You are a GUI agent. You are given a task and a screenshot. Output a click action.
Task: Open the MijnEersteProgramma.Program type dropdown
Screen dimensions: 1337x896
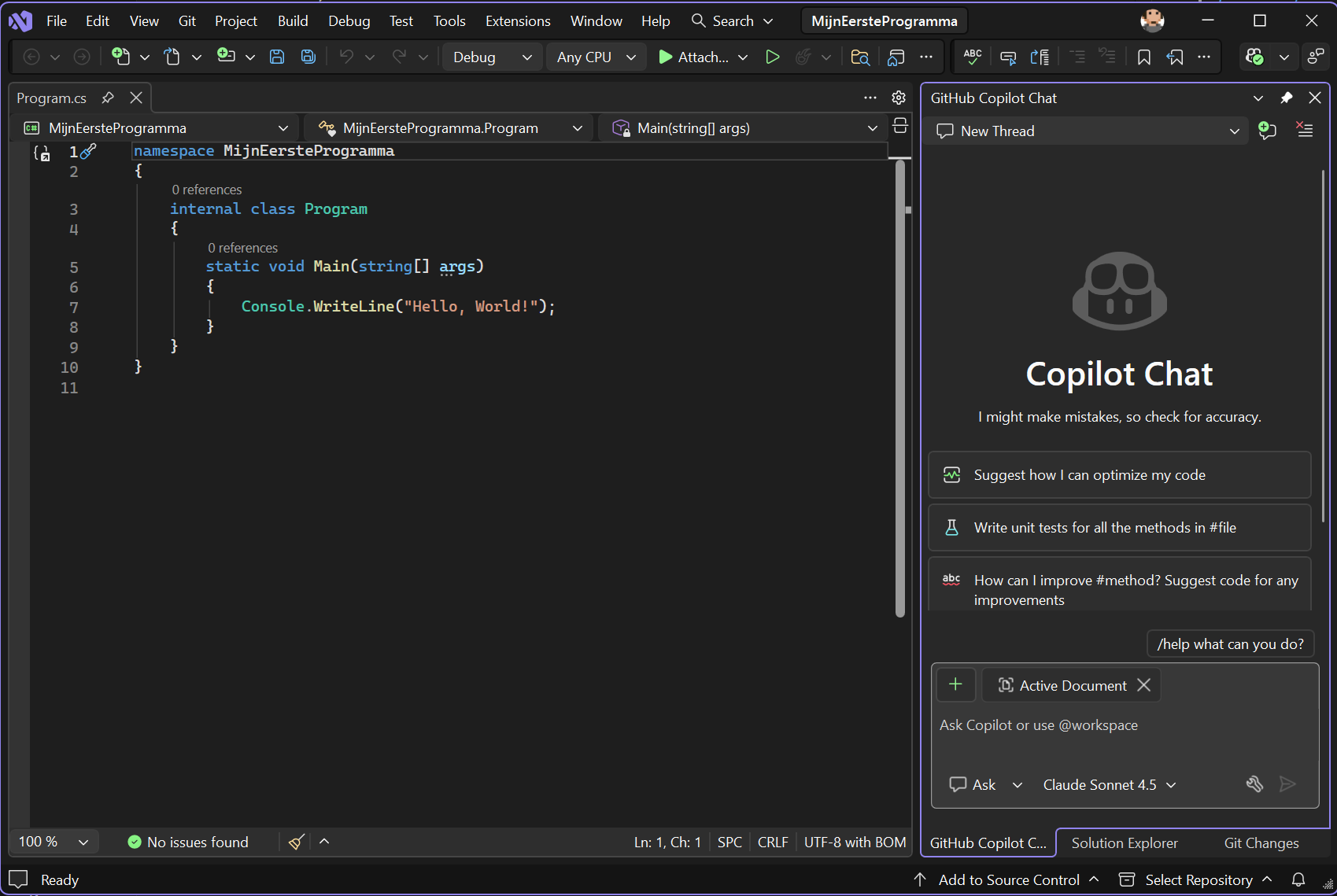[x=450, y=127]
